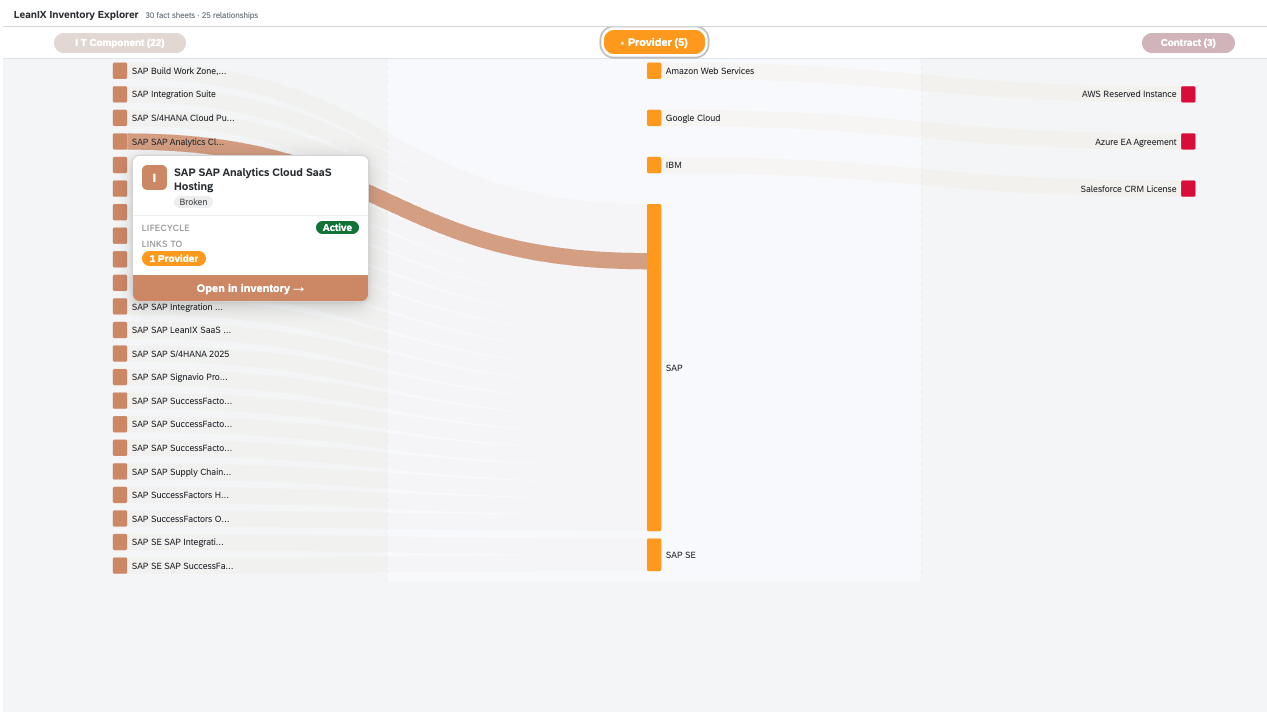Select the SAP SAP Analytics Cl... node square
The image size is (1267, 712).
click(120, 142)
